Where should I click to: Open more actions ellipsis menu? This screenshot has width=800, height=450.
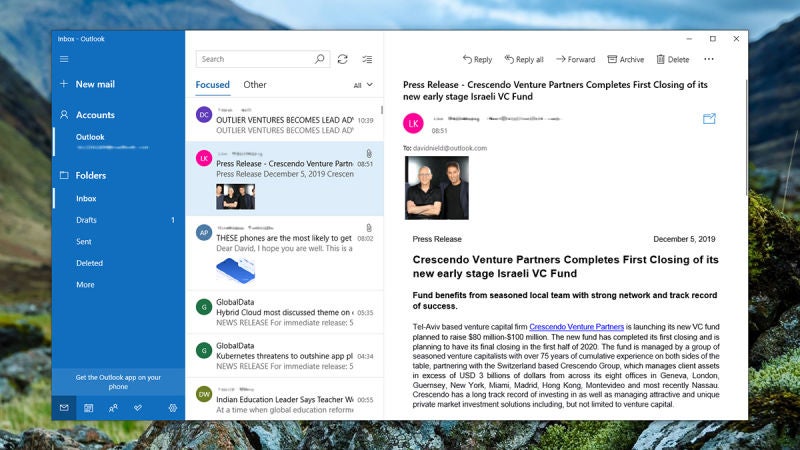pyautogui.click(x=709, y=59)
